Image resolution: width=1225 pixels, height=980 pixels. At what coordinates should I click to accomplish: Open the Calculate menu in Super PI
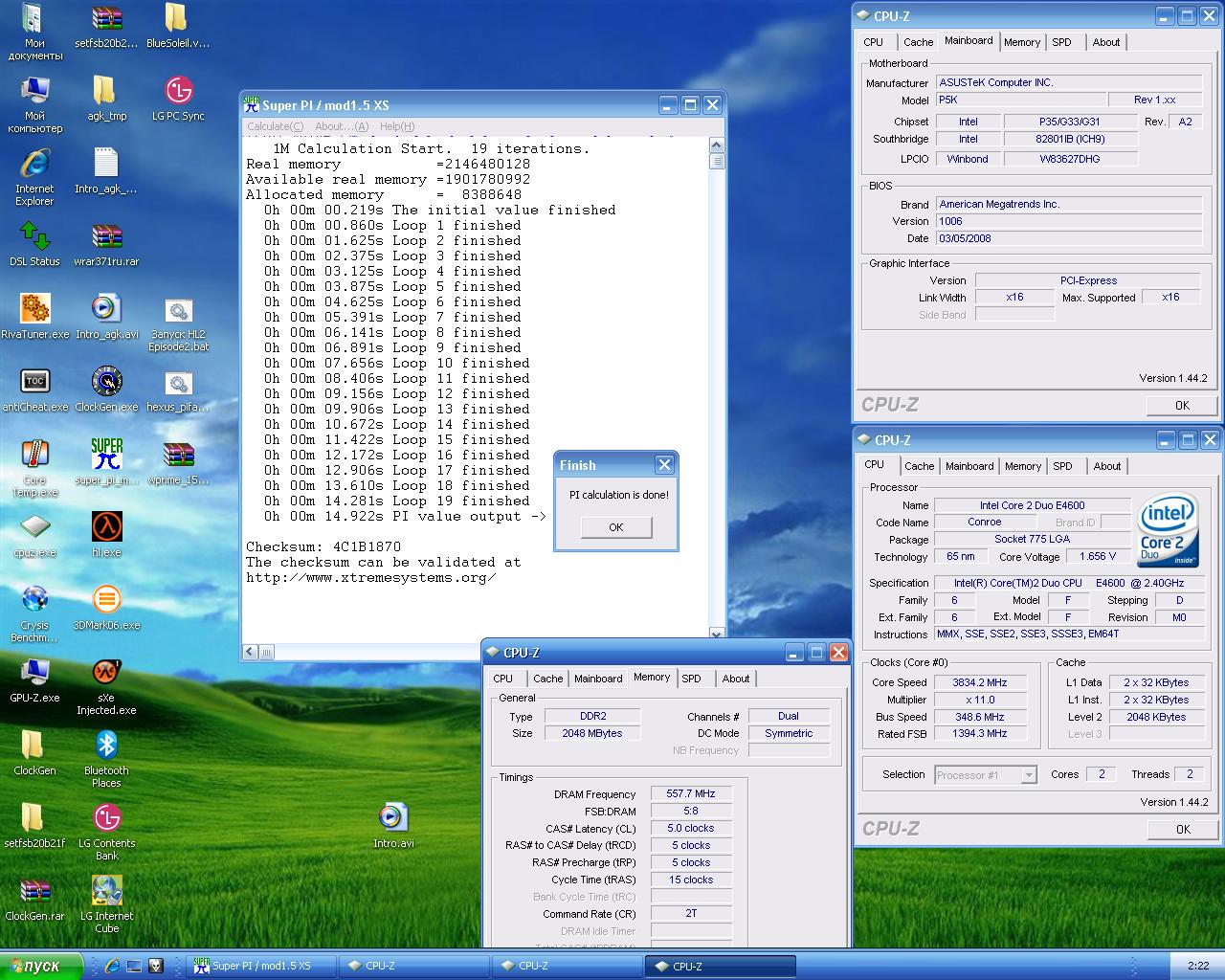275,126
